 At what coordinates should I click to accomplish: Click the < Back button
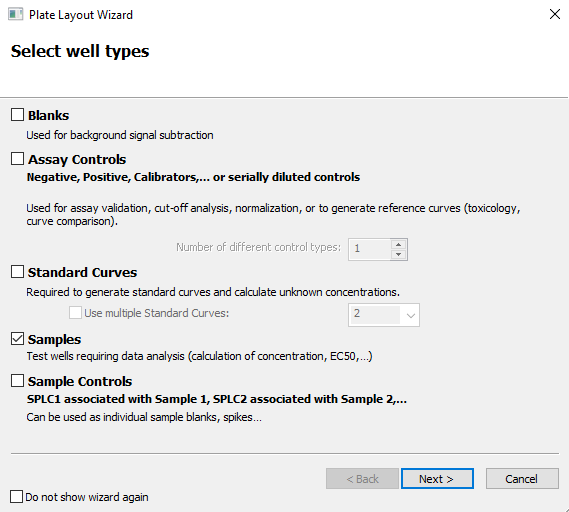362,479
